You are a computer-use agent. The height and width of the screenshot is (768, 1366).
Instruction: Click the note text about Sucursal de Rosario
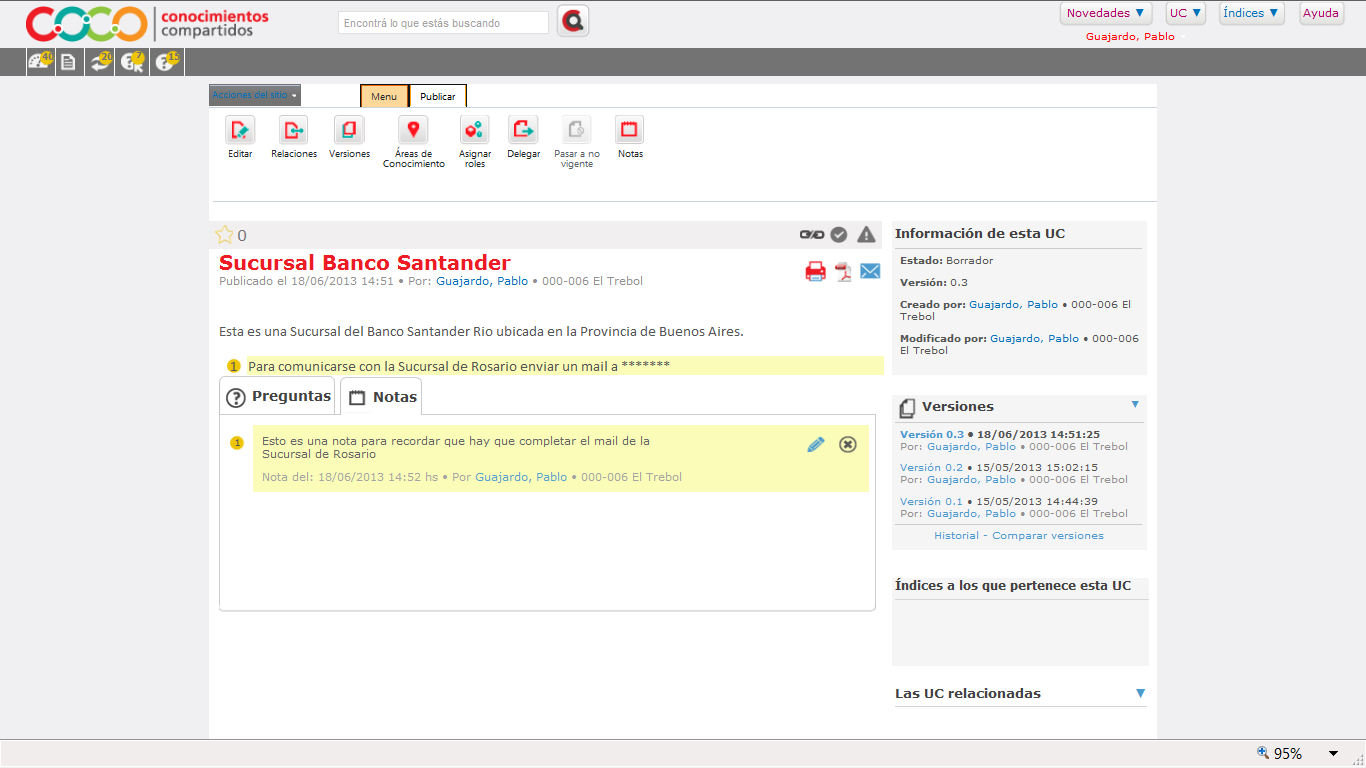pyautogui.click(x=456, y=447)
